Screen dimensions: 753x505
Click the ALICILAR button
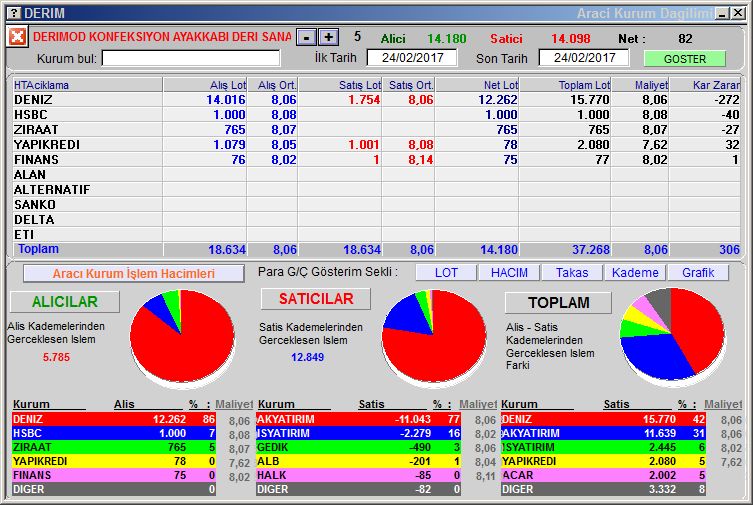point(65,302)
